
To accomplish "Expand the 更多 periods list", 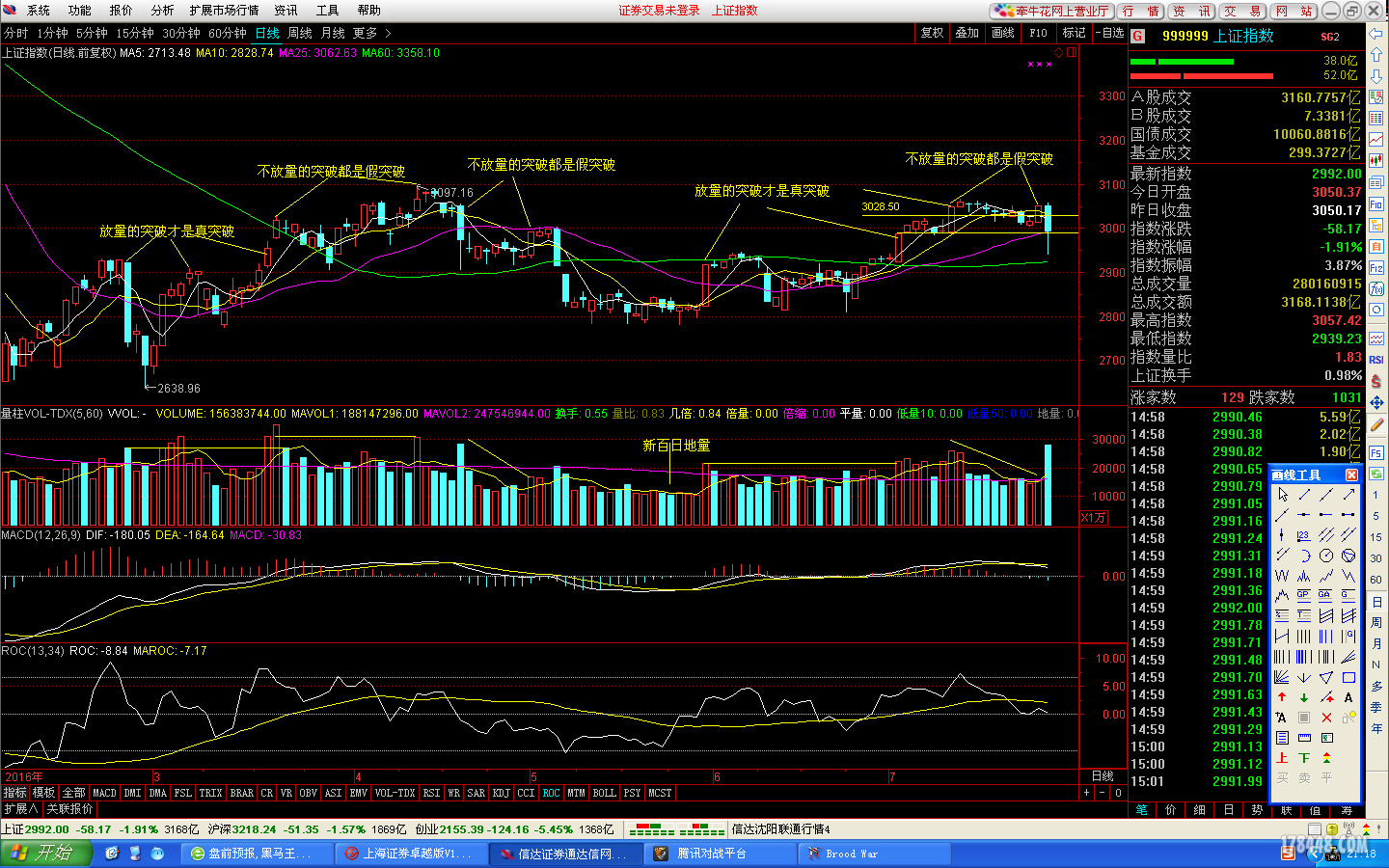I will [x=371, y=33].
